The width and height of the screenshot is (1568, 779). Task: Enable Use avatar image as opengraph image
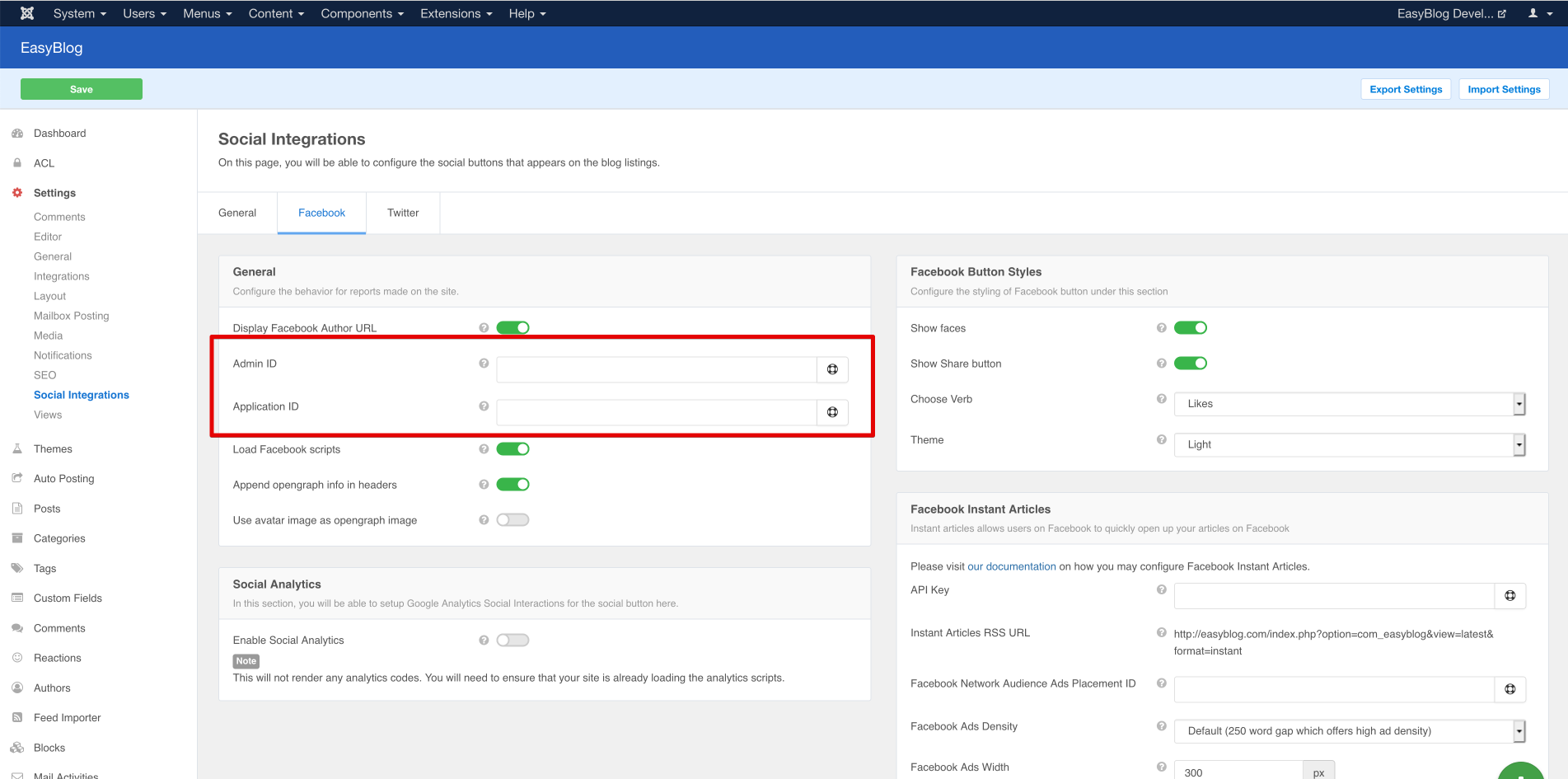tap(513, 520)
